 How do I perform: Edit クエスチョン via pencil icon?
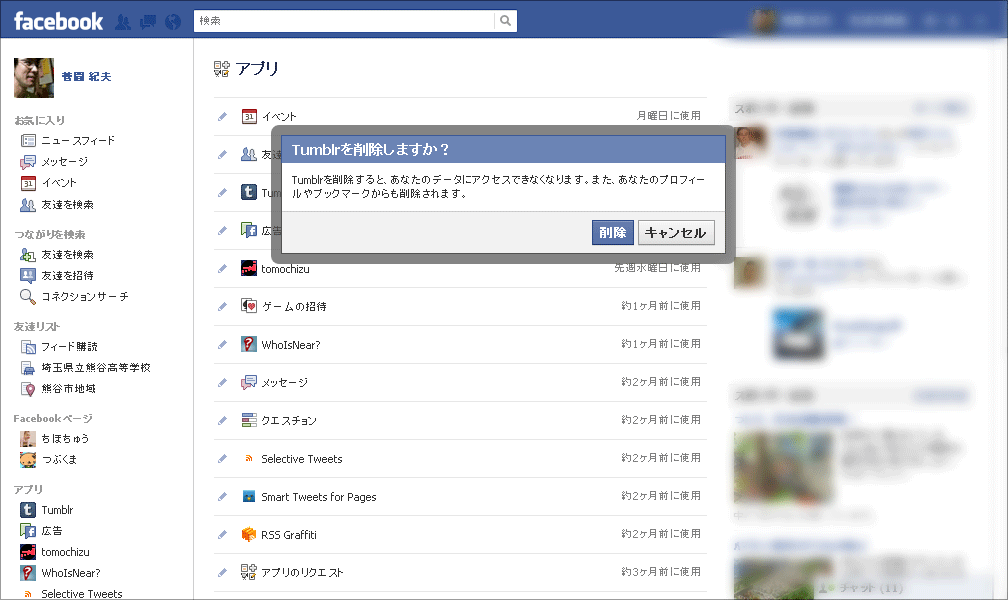point(222,421)
